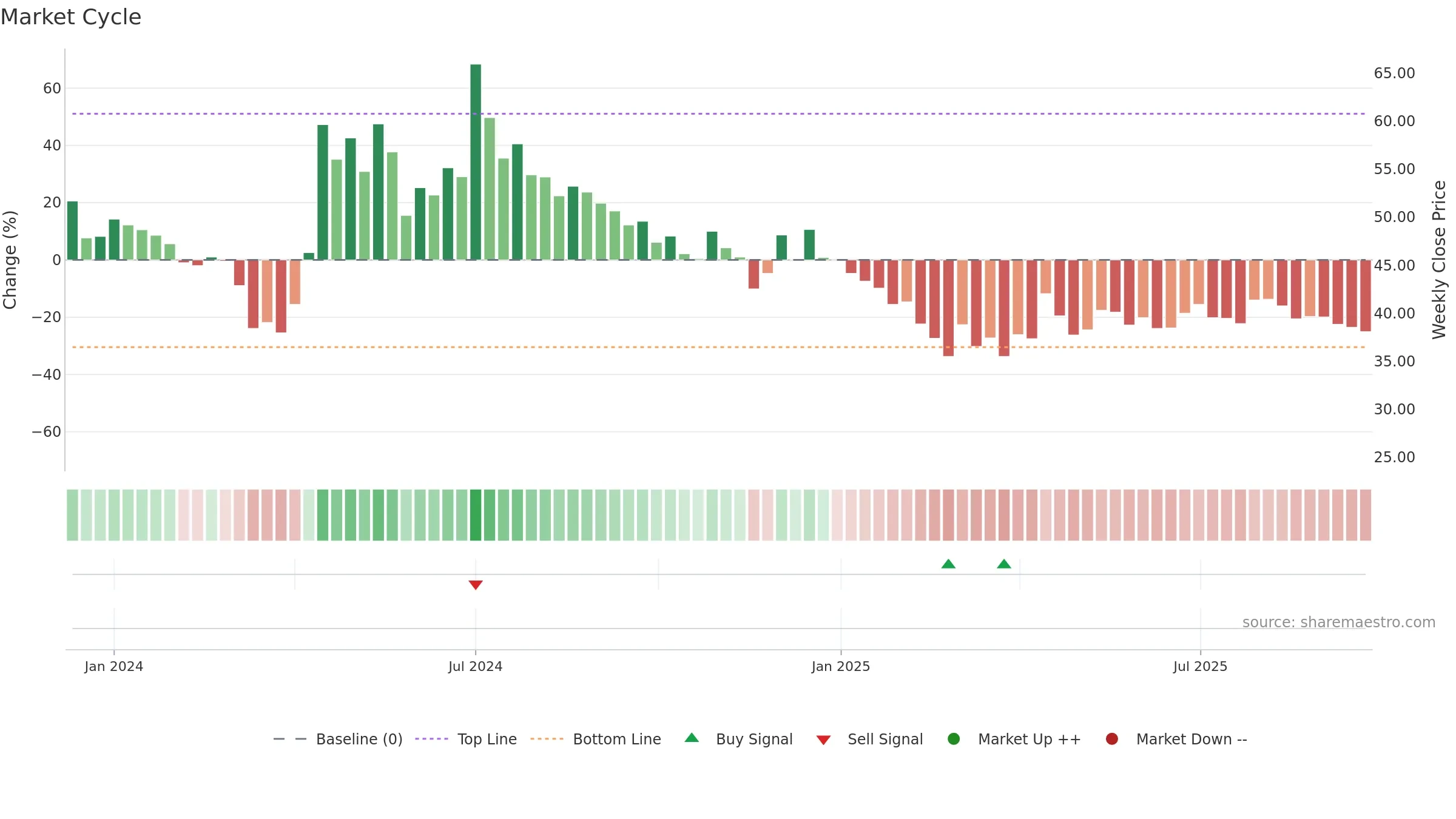1456x819 pixels.
Task: Click the first dark green bar at chart start
Action: point(72,231)
